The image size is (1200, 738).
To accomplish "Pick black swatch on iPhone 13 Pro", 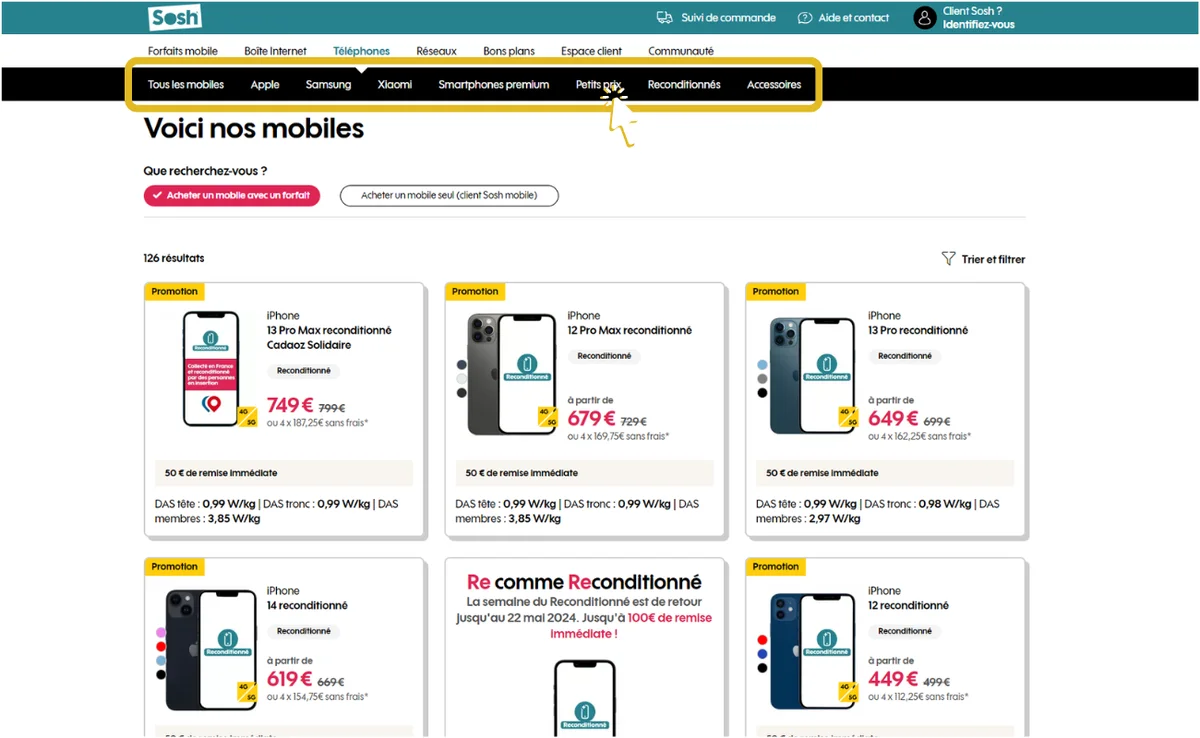I will coord(762,393).
